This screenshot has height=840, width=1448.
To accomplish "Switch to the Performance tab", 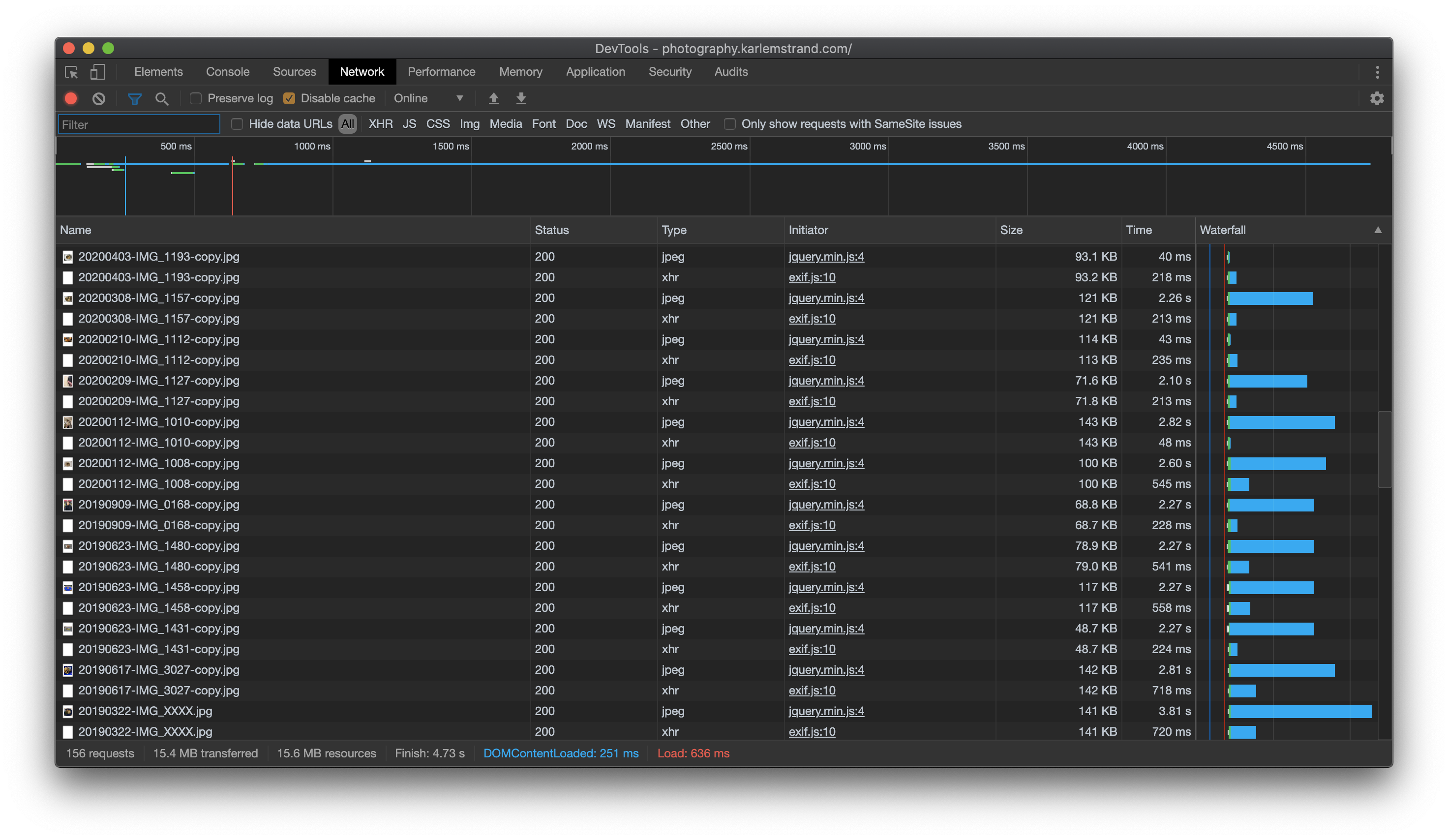I will (441, 72).
